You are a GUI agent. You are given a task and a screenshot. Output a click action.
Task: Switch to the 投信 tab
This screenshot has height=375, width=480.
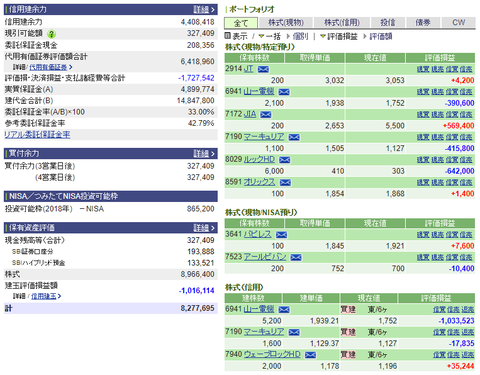(388, 23)
